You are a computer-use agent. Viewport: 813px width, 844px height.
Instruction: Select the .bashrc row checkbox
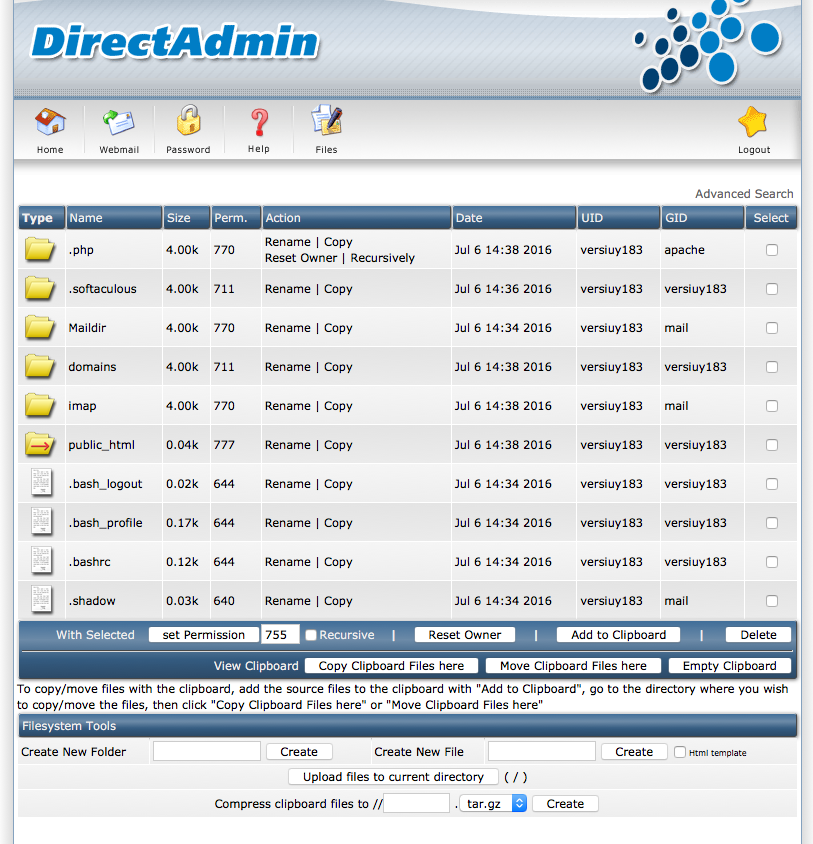pyautogui.click(x=772, y=562)
